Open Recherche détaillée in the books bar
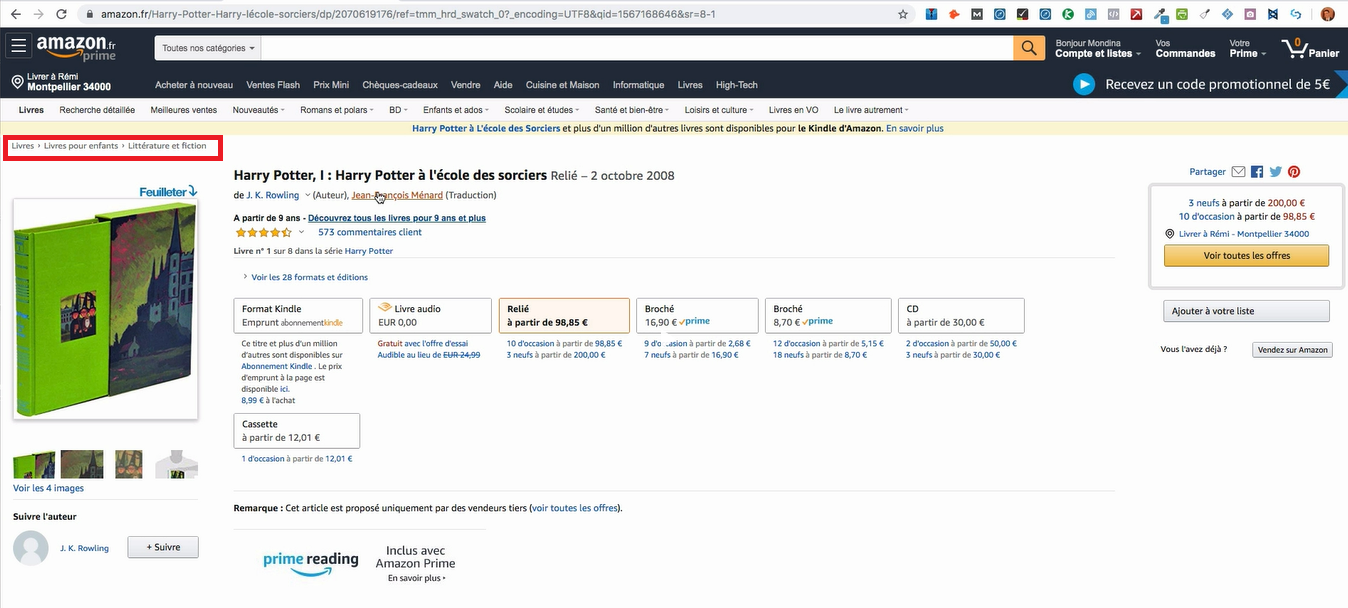The width and height of the screenshot is (1348, 608). click(x=97, y=110)
